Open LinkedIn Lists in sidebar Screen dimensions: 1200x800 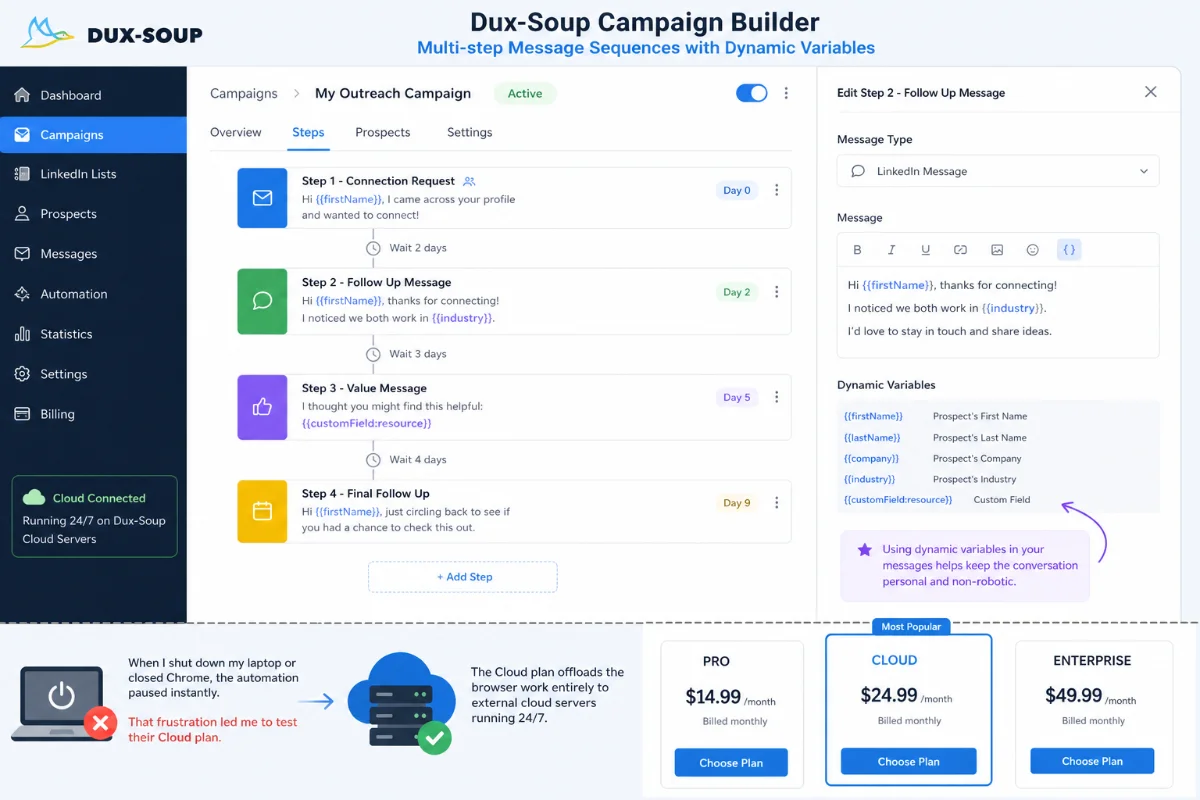pos(93,174)
